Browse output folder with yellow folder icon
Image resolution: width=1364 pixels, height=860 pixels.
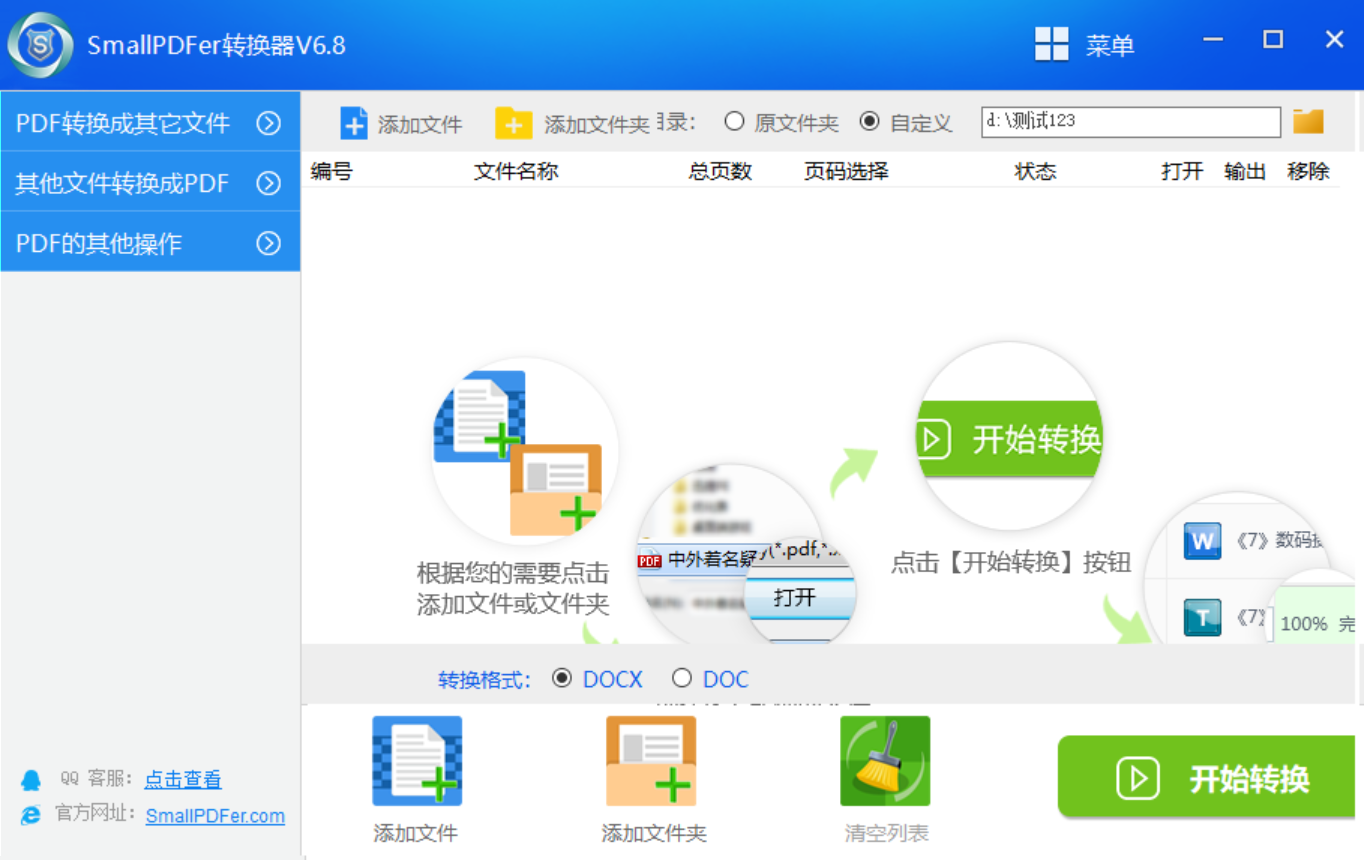(x=1308, y=121)
